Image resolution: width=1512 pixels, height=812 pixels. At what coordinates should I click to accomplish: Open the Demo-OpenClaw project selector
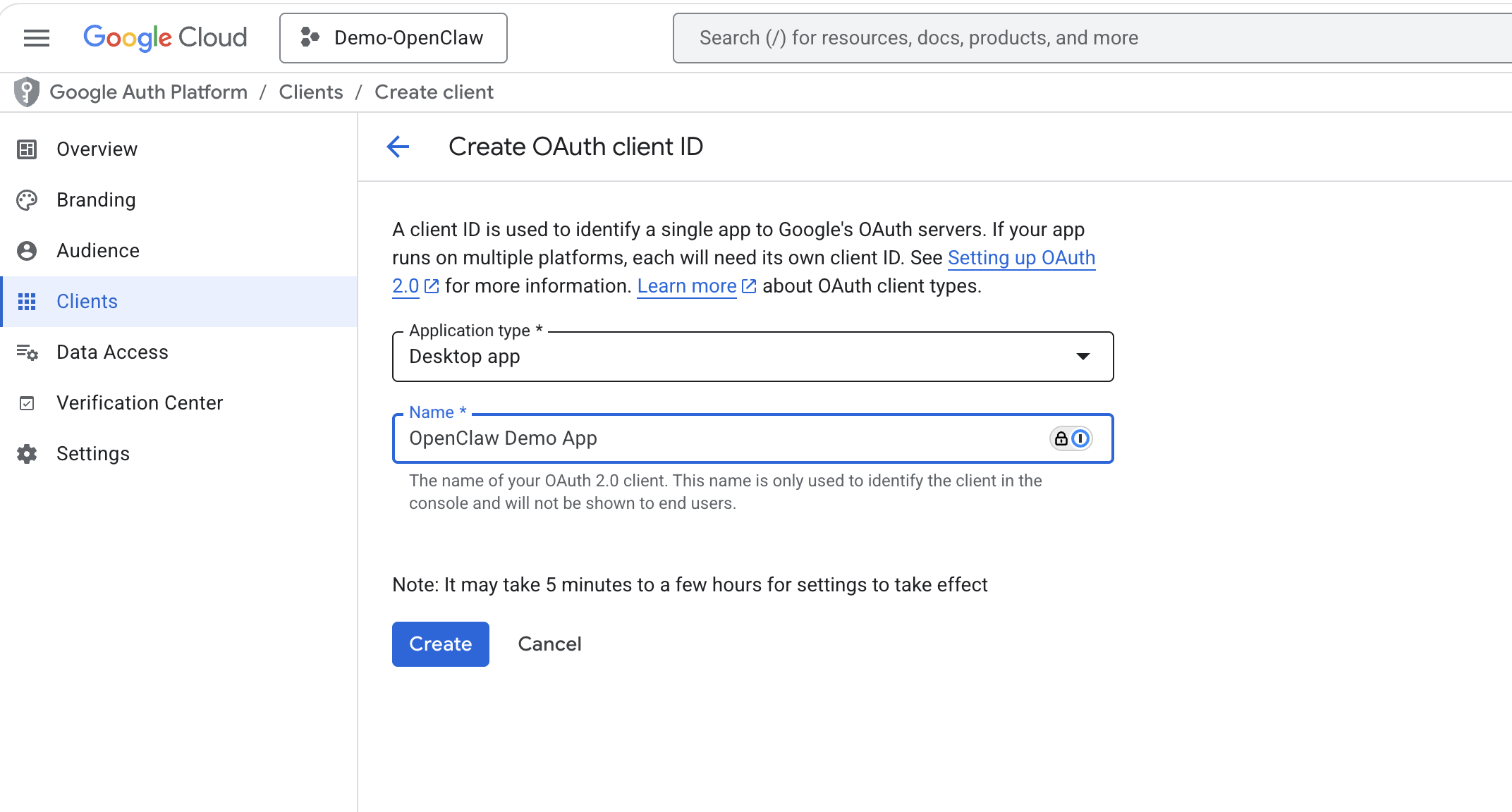[393, 37]
